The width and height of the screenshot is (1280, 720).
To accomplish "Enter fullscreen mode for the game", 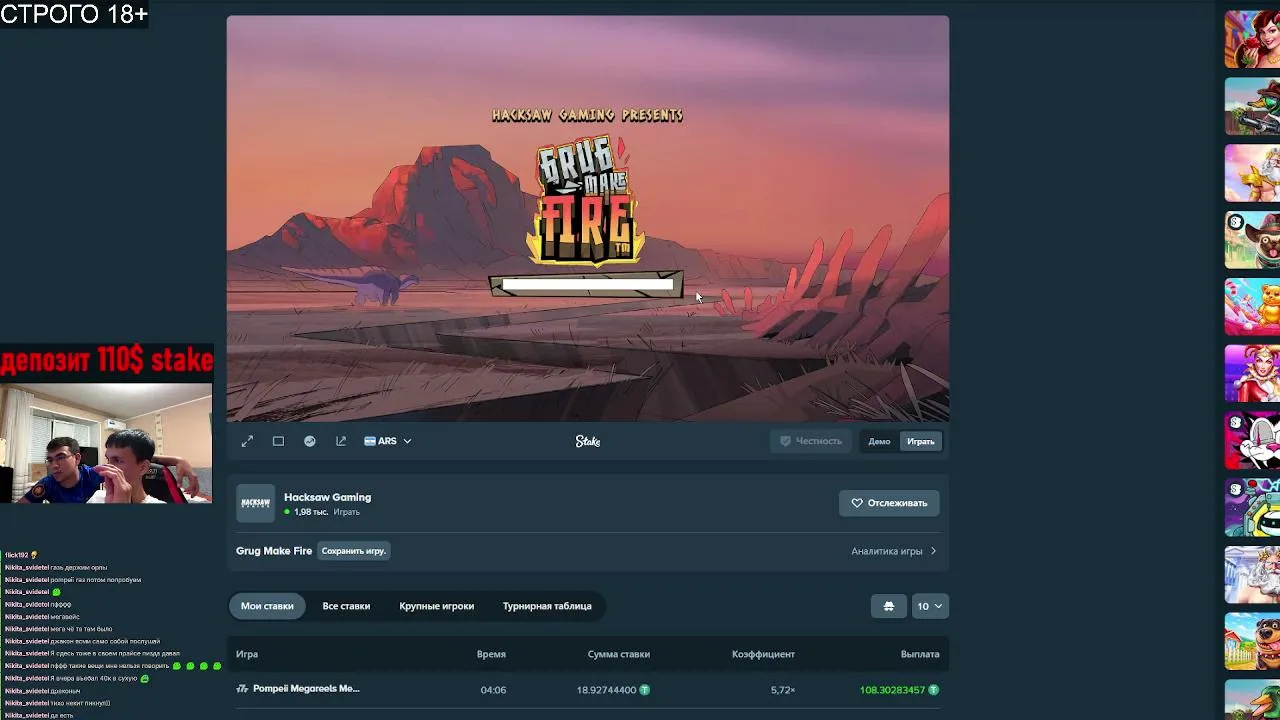I will [x=247, y=441].
